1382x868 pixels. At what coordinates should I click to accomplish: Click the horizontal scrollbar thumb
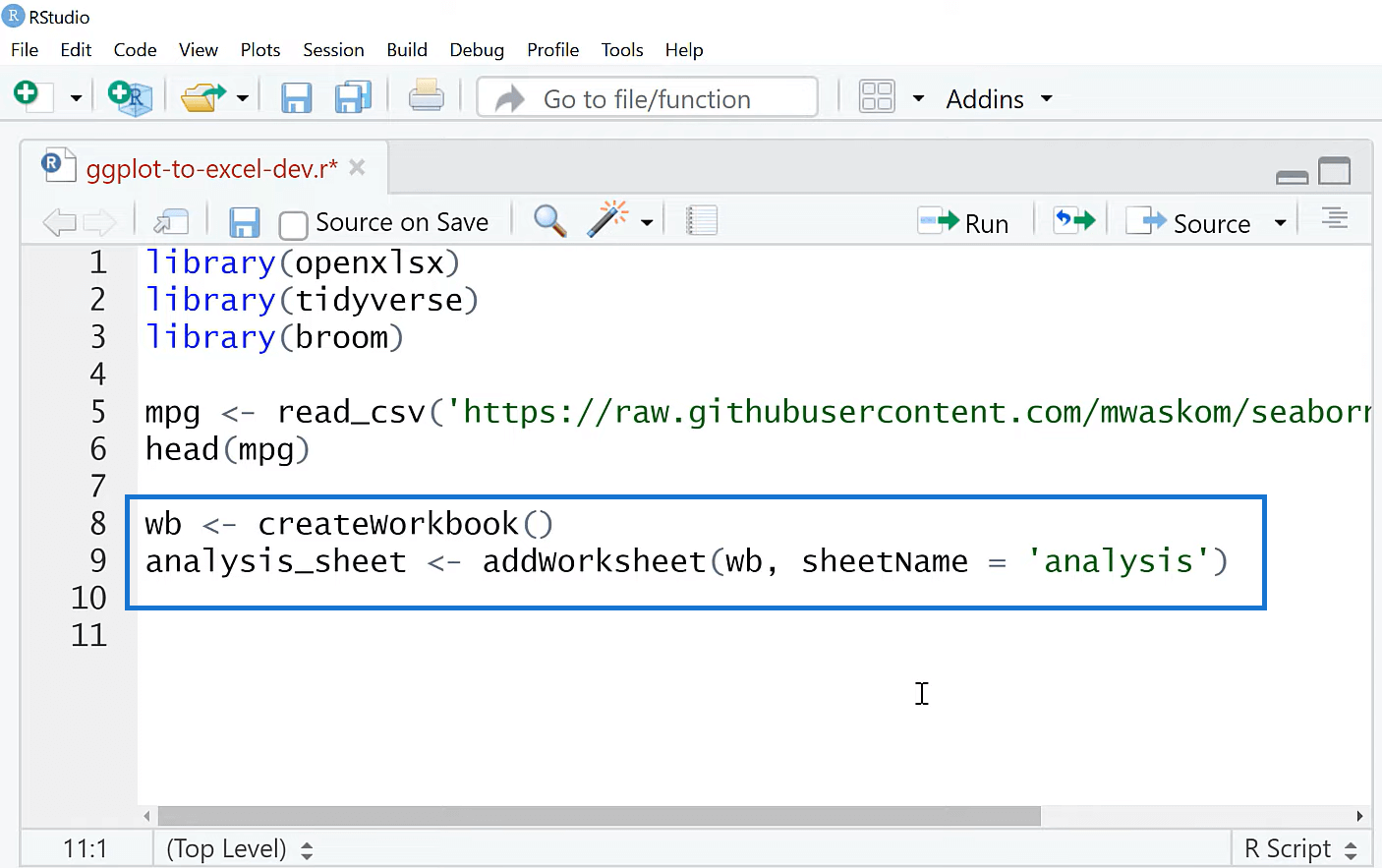pos(599,816)
